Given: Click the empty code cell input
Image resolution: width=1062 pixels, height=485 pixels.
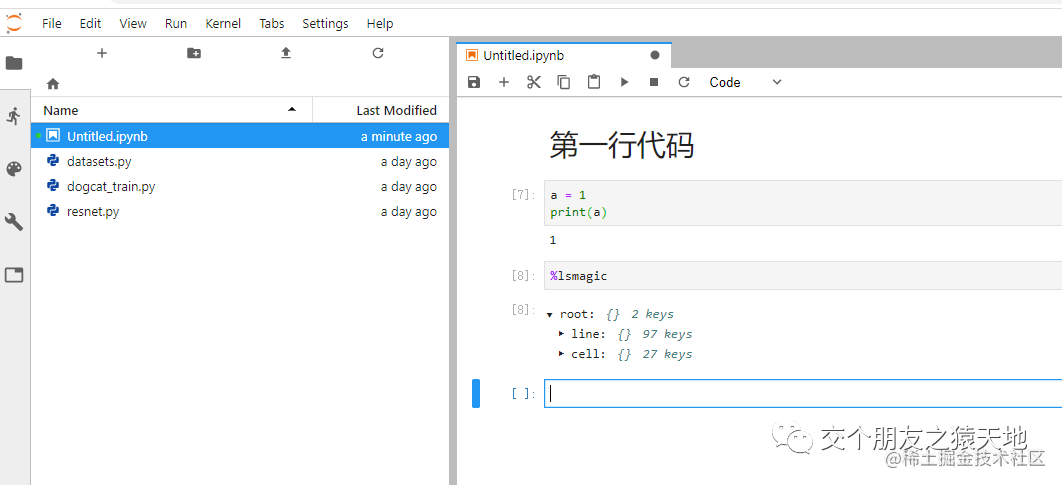Looking at the screenshot, I should (803, 394).
